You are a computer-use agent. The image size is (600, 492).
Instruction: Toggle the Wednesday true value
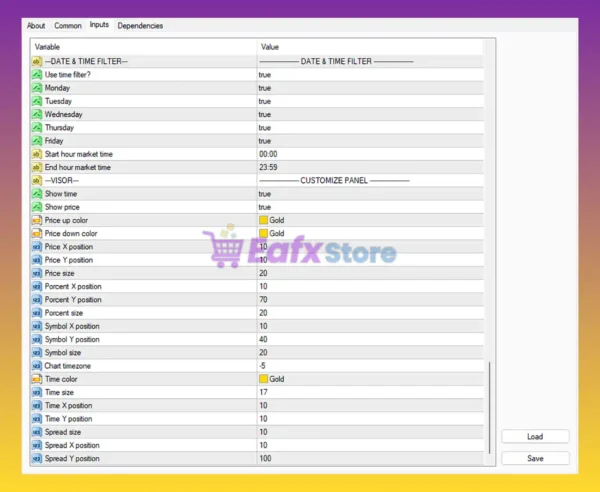[264, 114]
